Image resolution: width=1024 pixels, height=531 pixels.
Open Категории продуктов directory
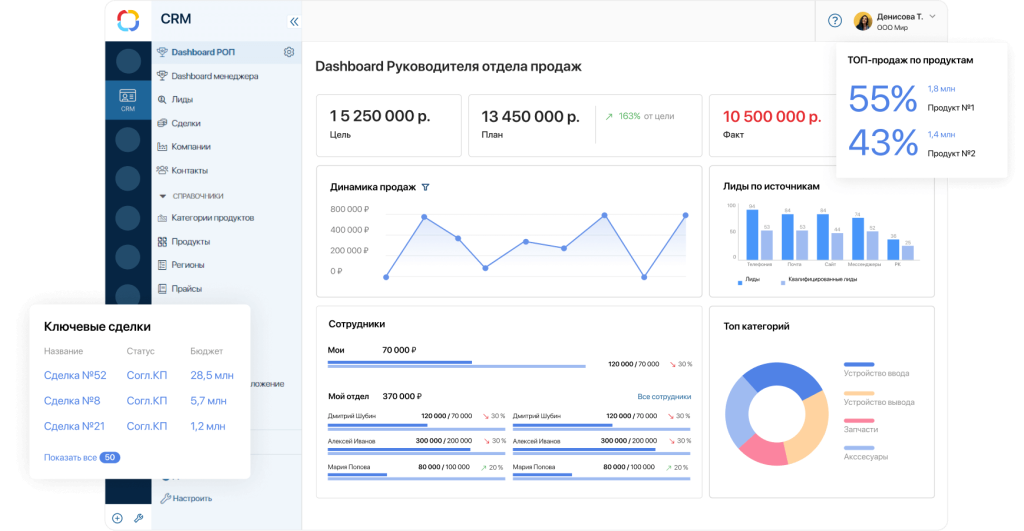coord(212,217)
